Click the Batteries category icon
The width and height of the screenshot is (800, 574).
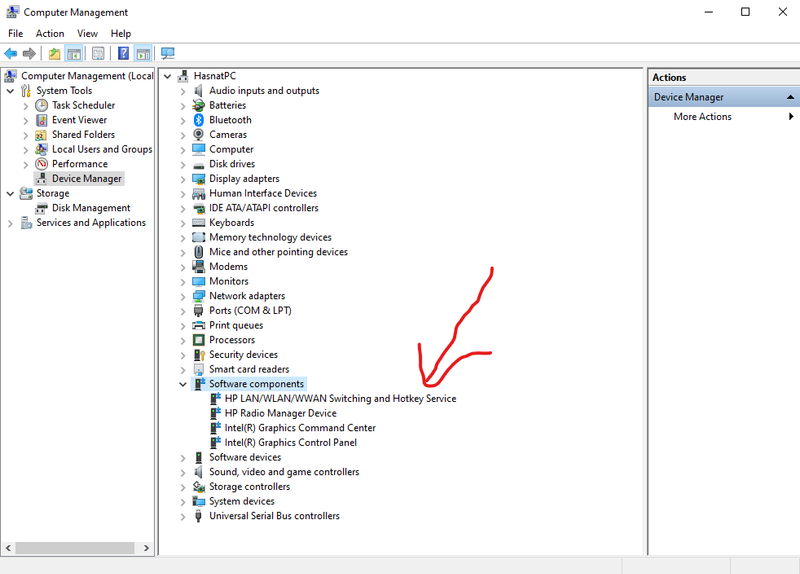[198, 105]
